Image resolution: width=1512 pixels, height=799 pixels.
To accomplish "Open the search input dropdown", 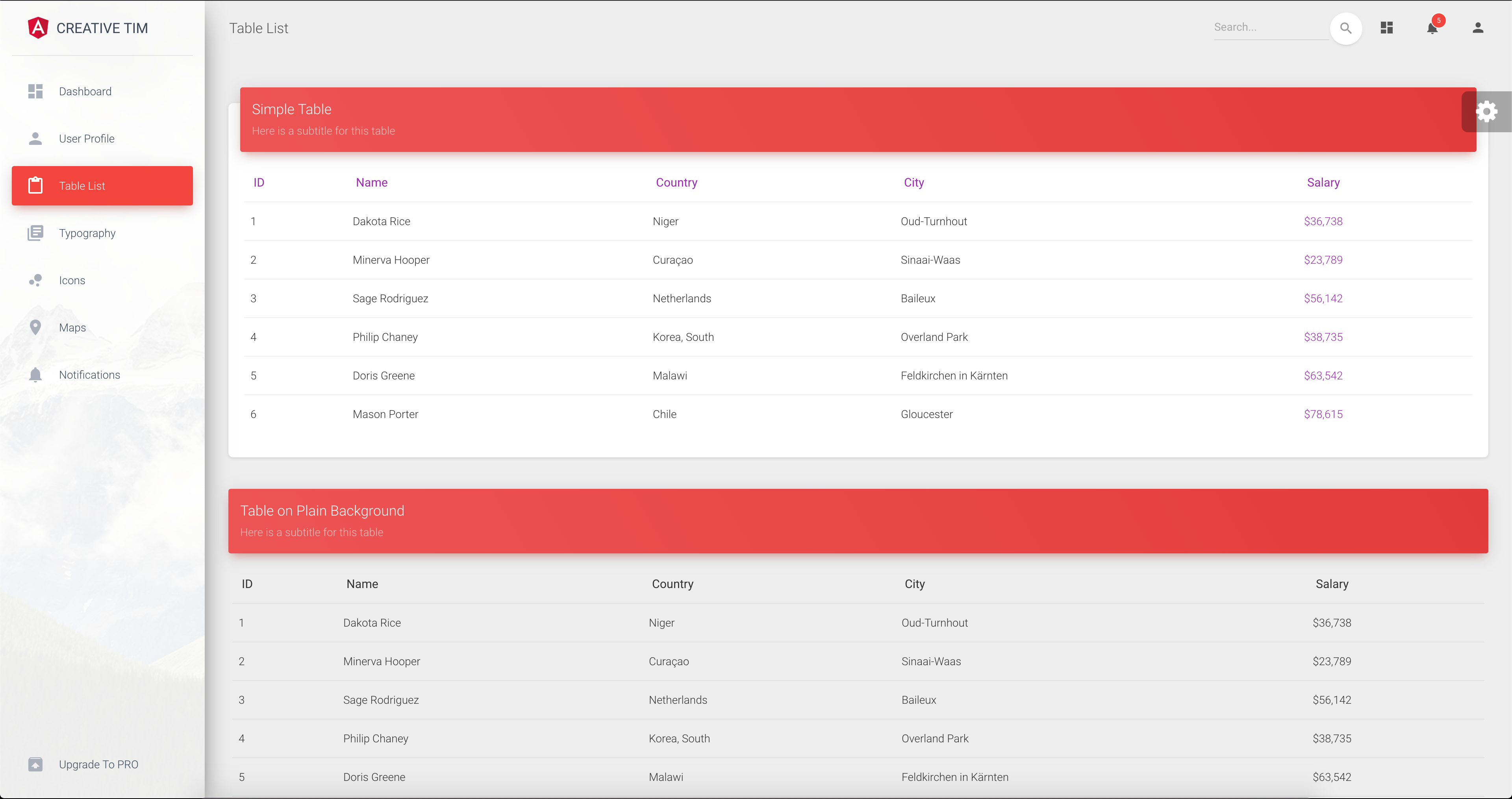I will coord(1345,27).
